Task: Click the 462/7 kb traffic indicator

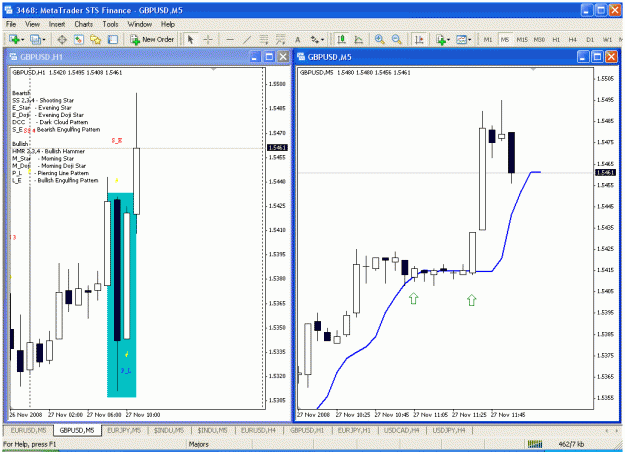Action: (x=571, y=444)
